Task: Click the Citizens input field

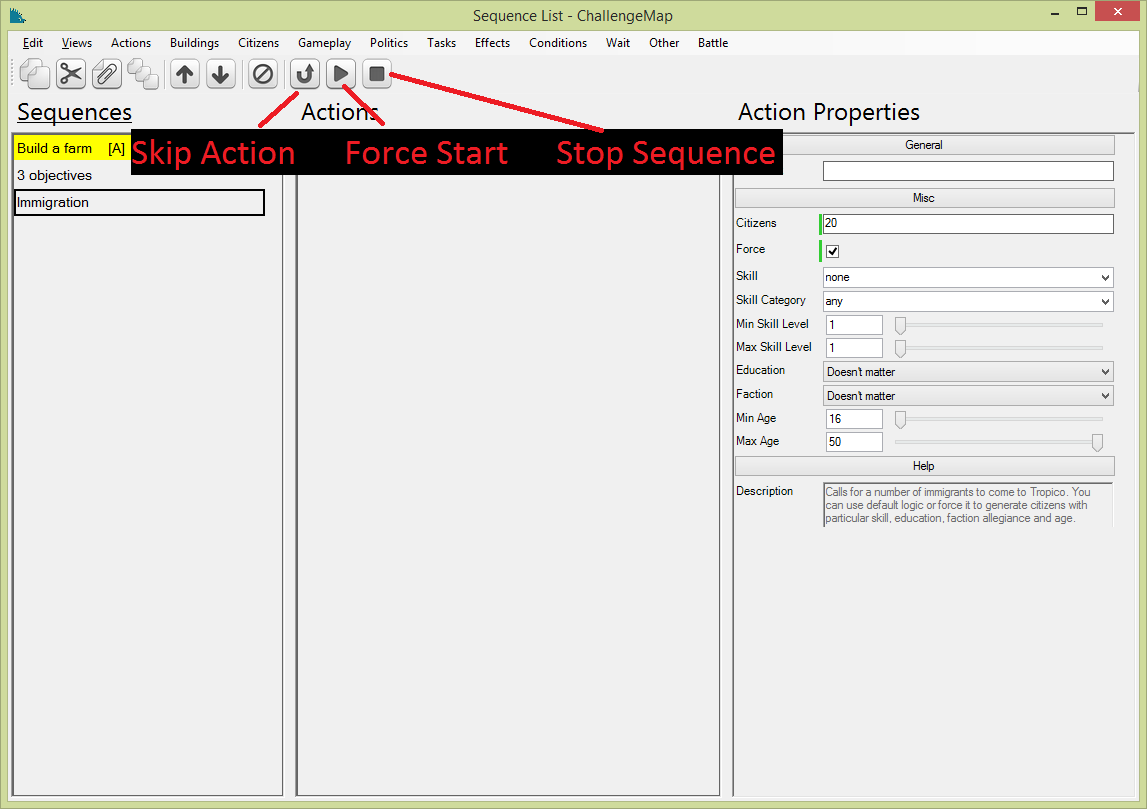Action: pos(968,224)
